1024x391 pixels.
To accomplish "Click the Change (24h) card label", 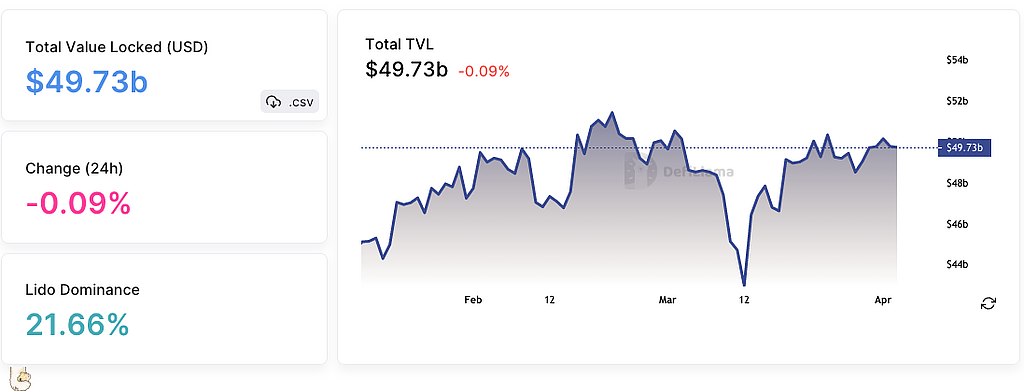I will tap(74, 168).
